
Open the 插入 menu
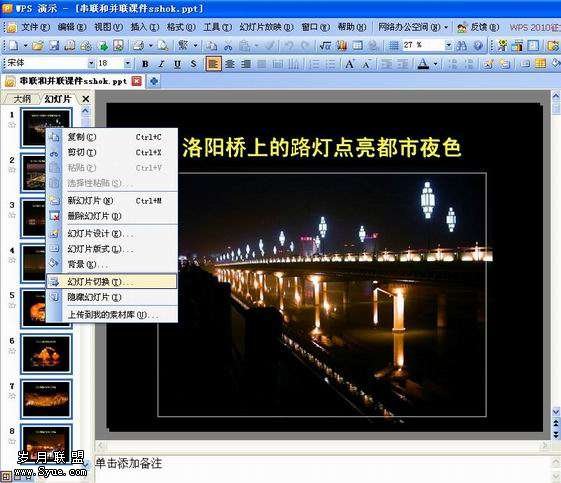(x=145, y=27)
